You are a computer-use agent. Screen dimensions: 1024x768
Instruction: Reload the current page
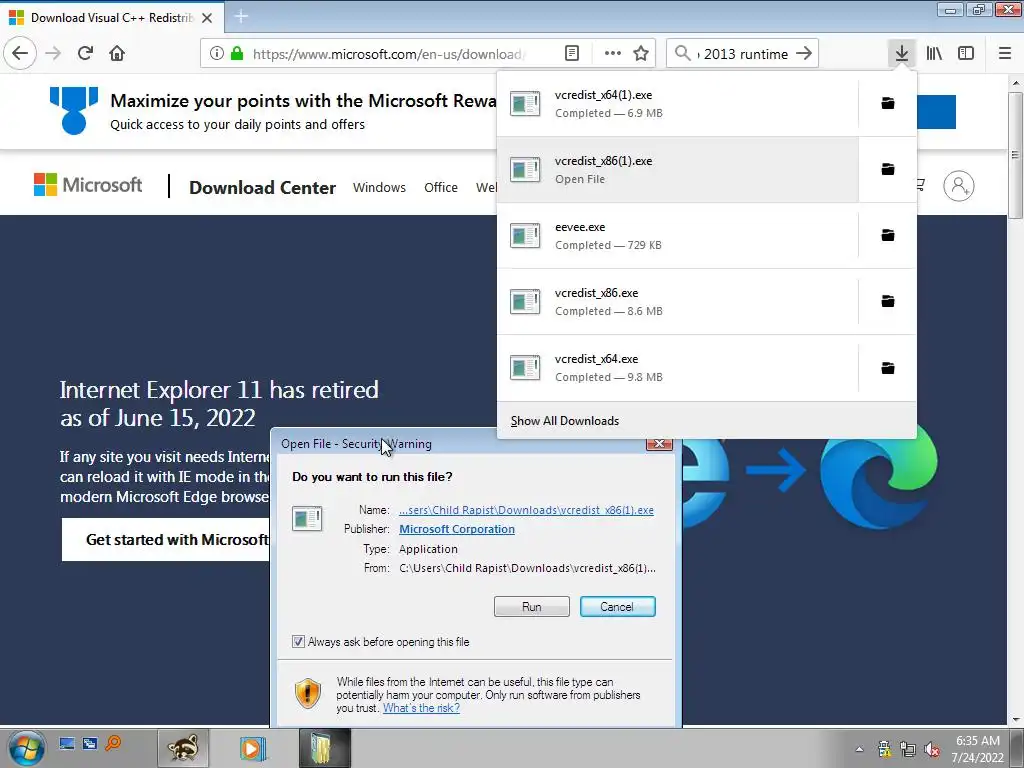85,53
